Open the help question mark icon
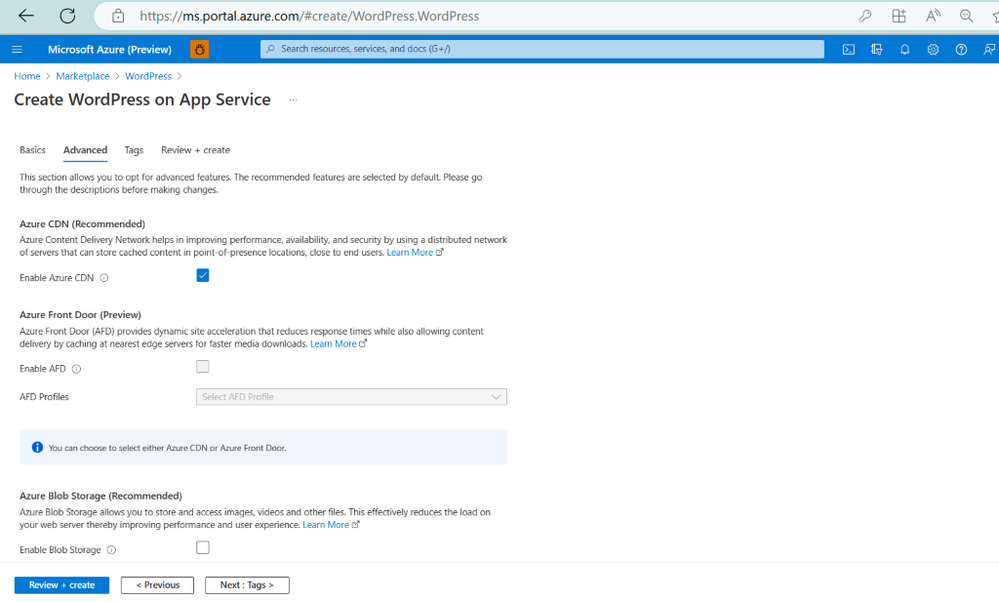 pos(961,49)
